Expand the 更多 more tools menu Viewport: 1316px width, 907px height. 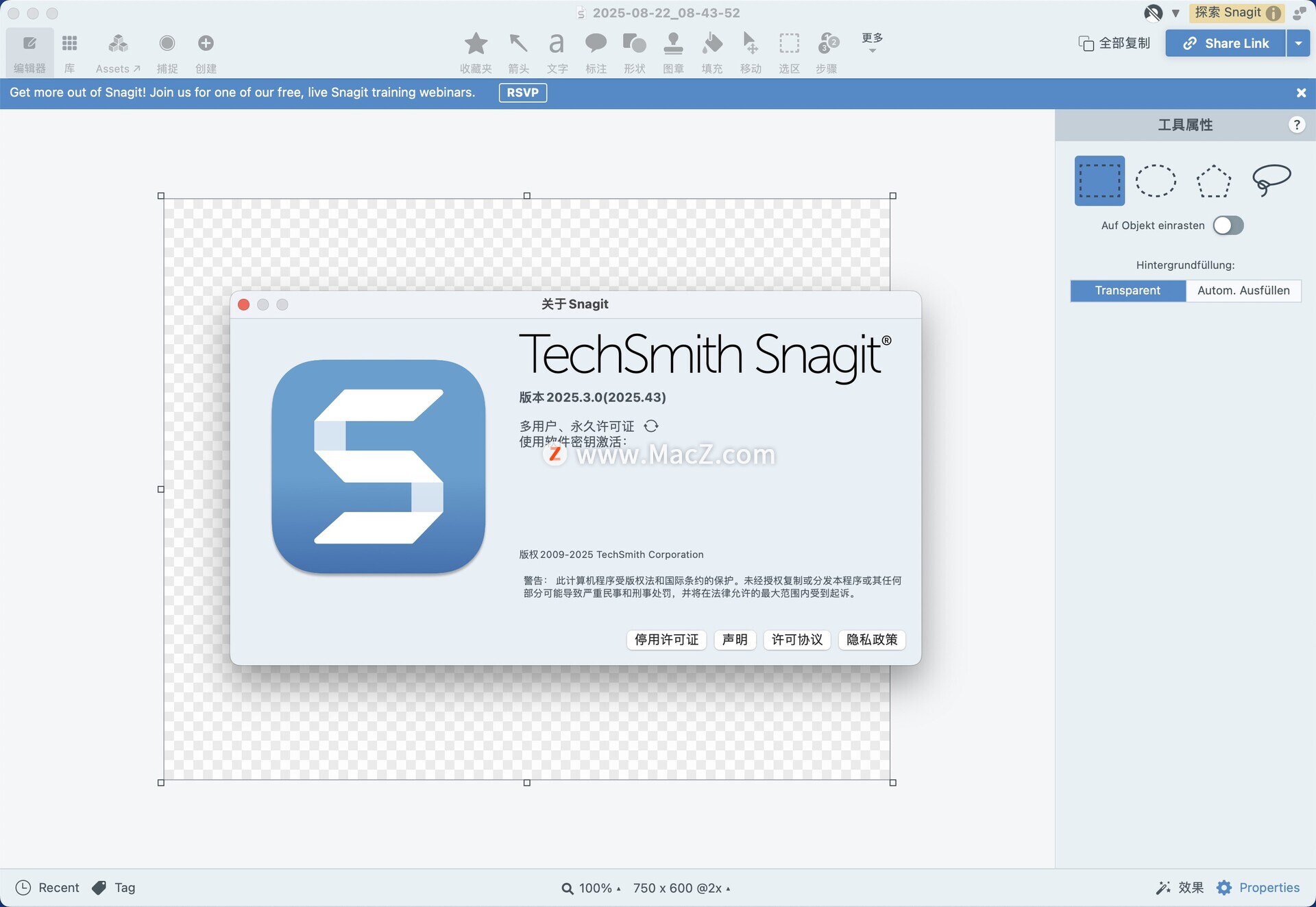[x=872, y=43]
